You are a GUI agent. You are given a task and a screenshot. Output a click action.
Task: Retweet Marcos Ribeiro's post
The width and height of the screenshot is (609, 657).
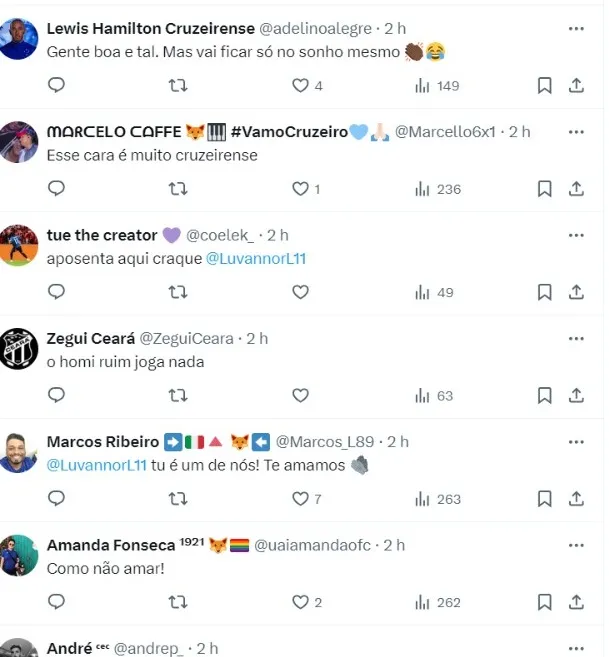coord(178,499)
